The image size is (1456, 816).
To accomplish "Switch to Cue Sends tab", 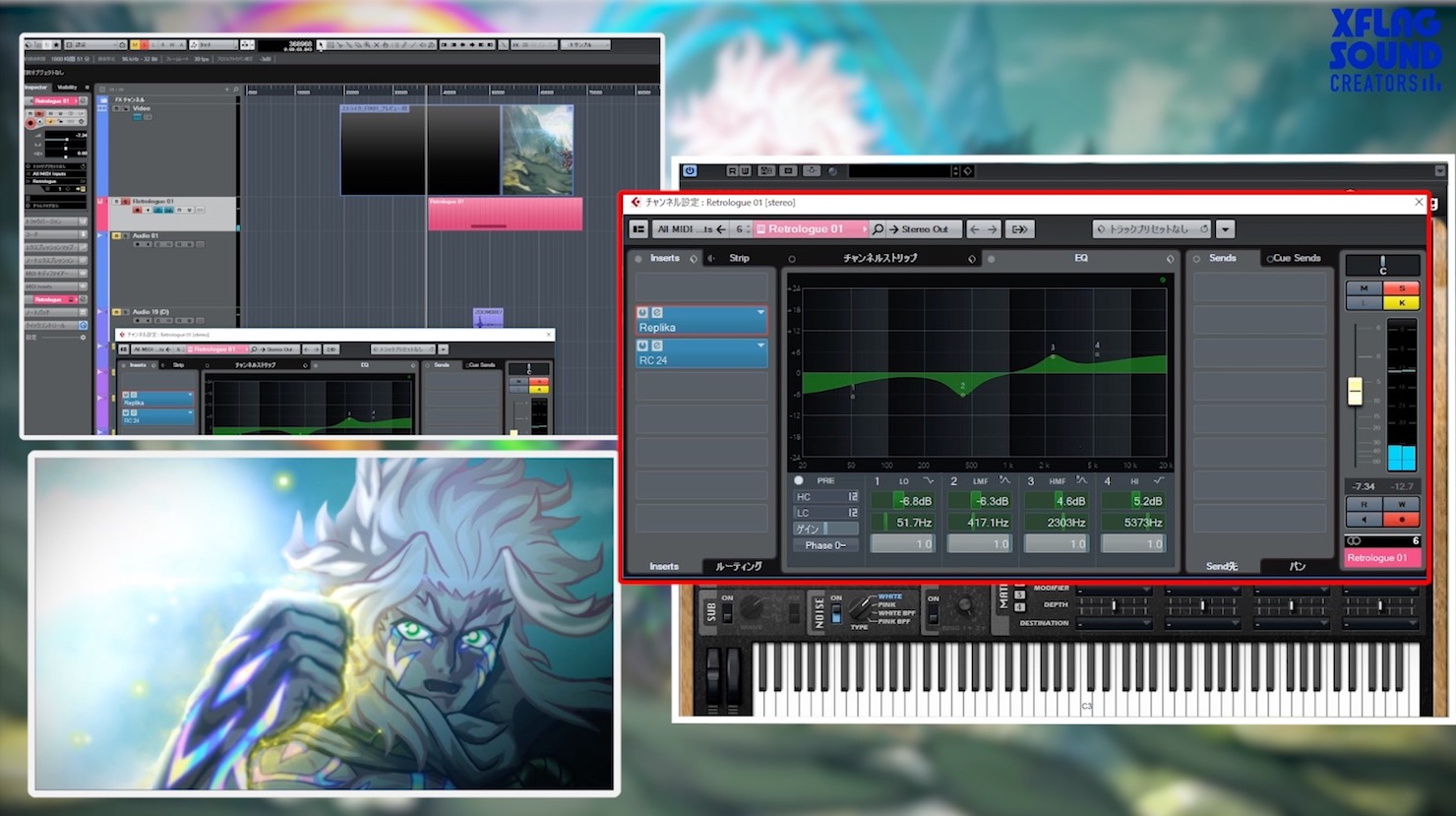I will (x=1296, y=259).
